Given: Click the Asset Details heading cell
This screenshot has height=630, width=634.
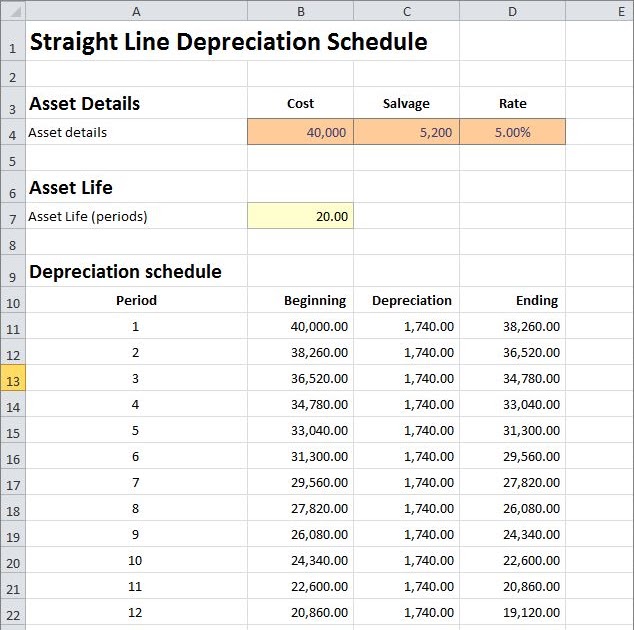Looking at the screenshot, I should (136, 103).
